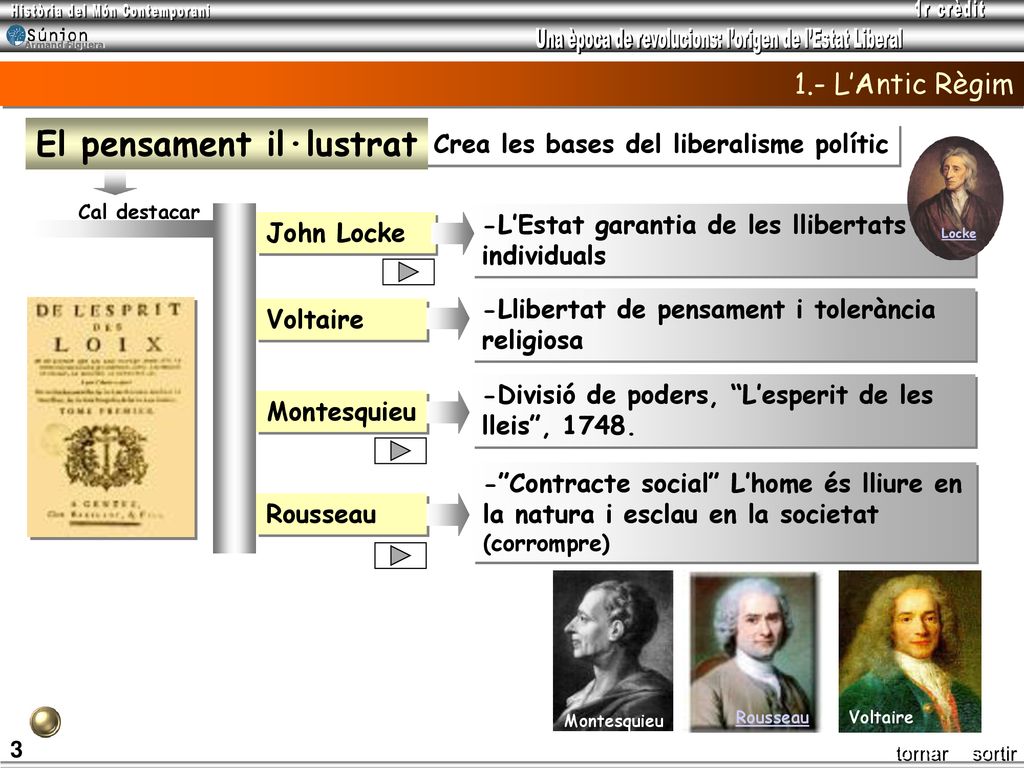Open the Locke link on the portrait
1024x768 pixels.
(958, 233)
